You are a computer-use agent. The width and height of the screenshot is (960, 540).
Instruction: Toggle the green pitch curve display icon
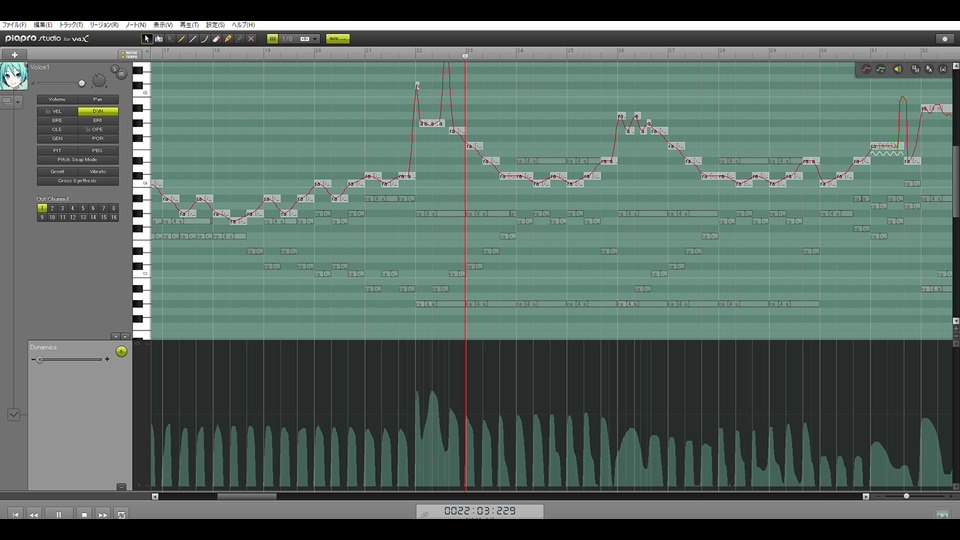point(880,69)
